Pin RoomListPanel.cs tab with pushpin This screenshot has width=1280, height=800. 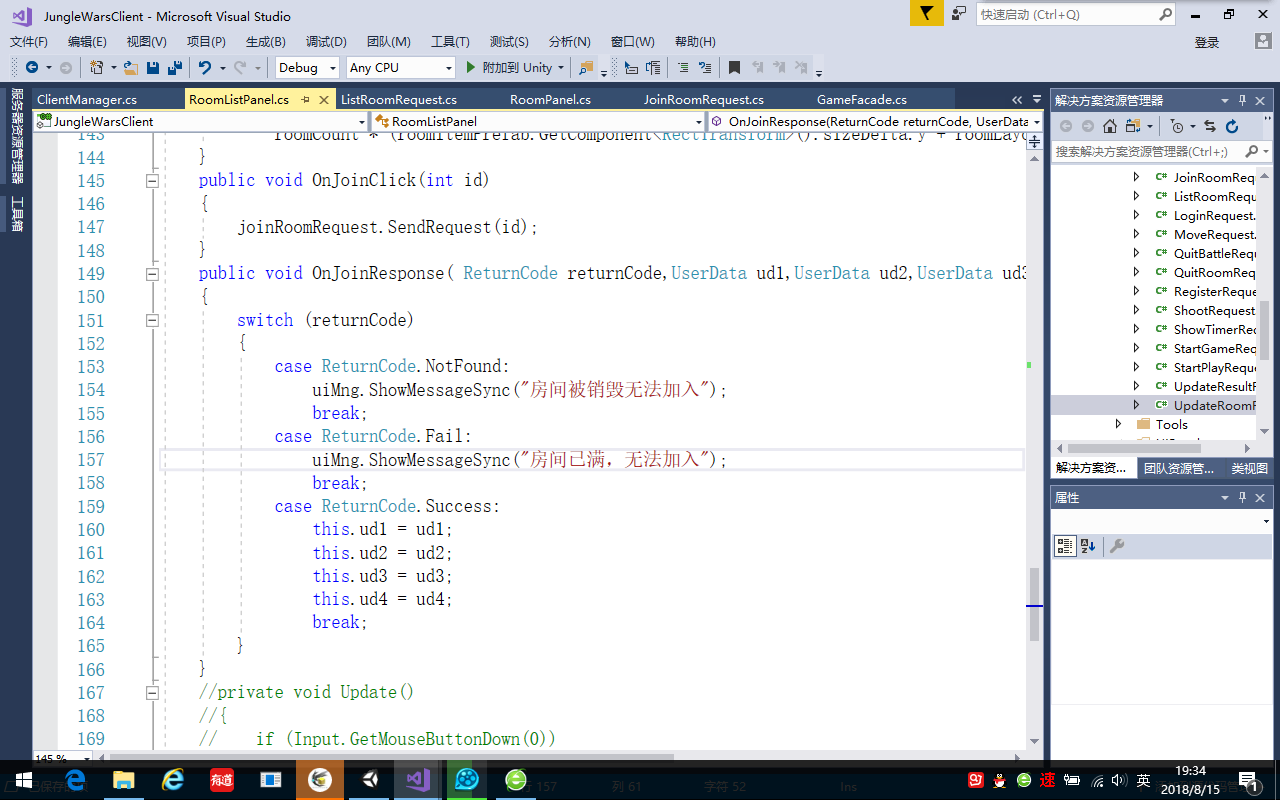305,100
